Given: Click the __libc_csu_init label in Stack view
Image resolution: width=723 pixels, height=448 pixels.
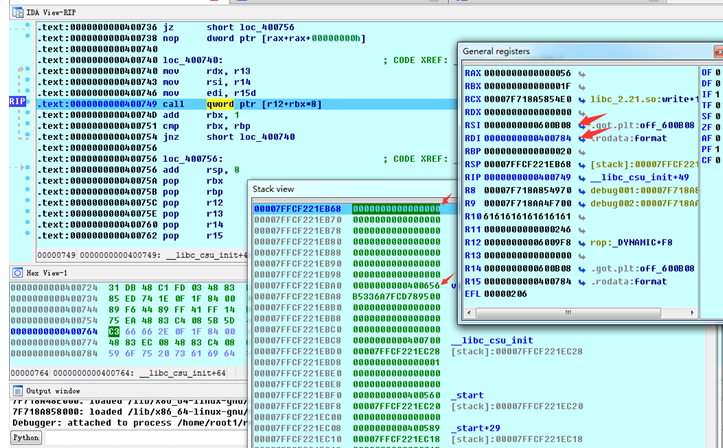Looking at the screenshot, I should coord(492,340).
